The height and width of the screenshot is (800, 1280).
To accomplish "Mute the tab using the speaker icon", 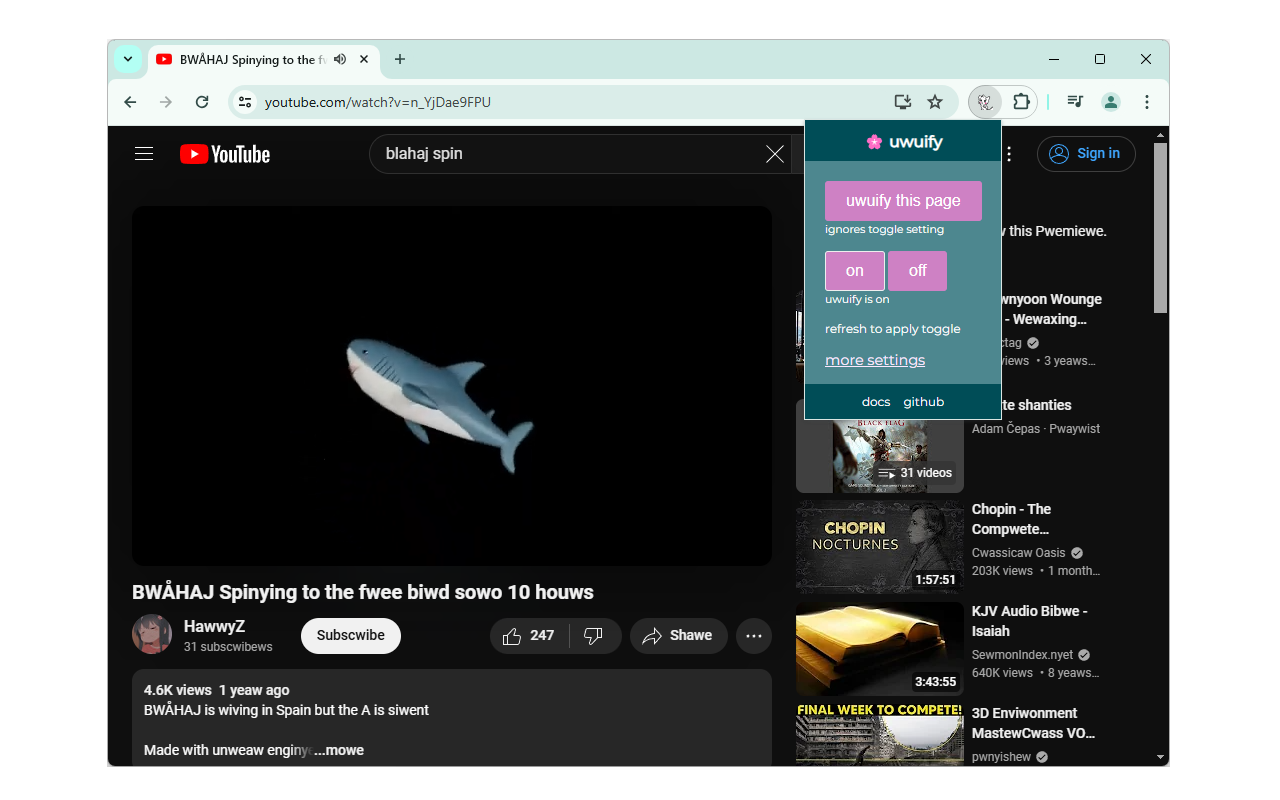I will coord(340,59).
